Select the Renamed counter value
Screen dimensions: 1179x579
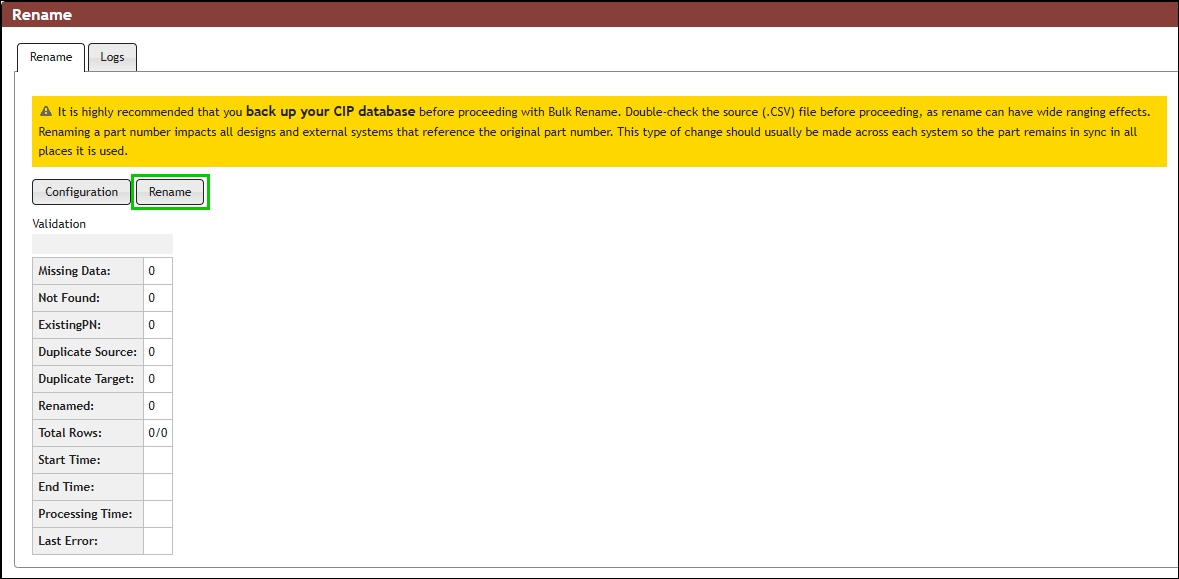click(x=157, y=405)
